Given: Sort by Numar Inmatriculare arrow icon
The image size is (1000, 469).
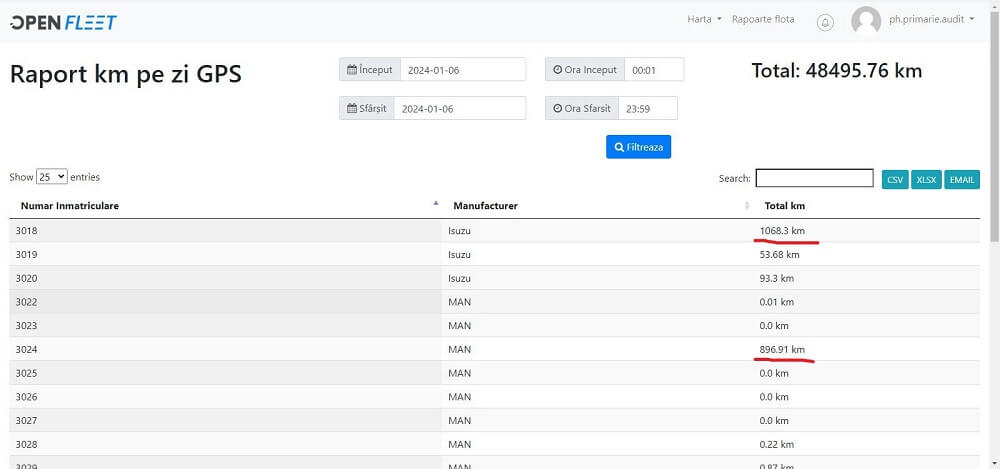Looking at the screenshot, I should [436, 203].
